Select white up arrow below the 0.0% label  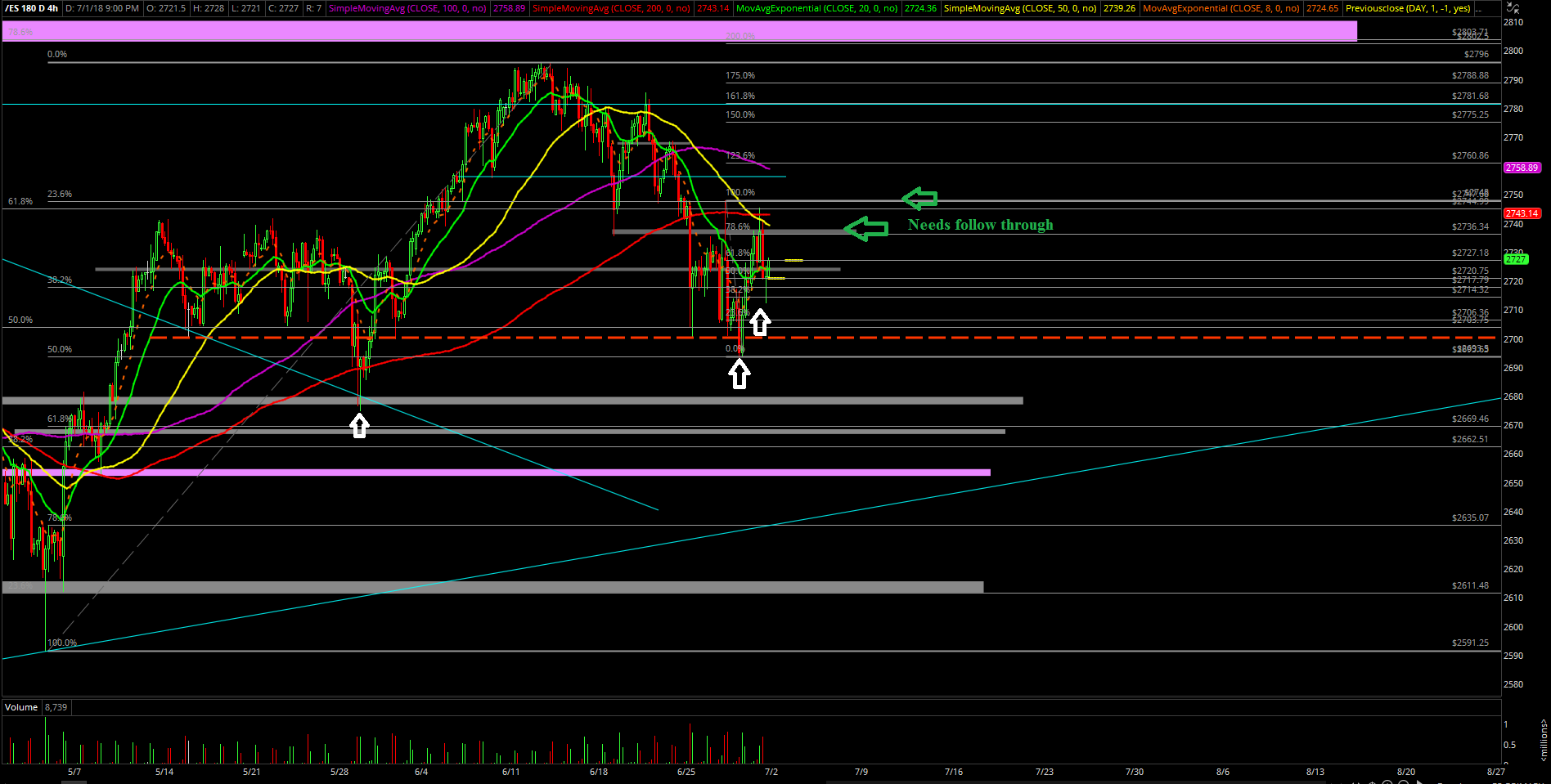tap(740, 374)
